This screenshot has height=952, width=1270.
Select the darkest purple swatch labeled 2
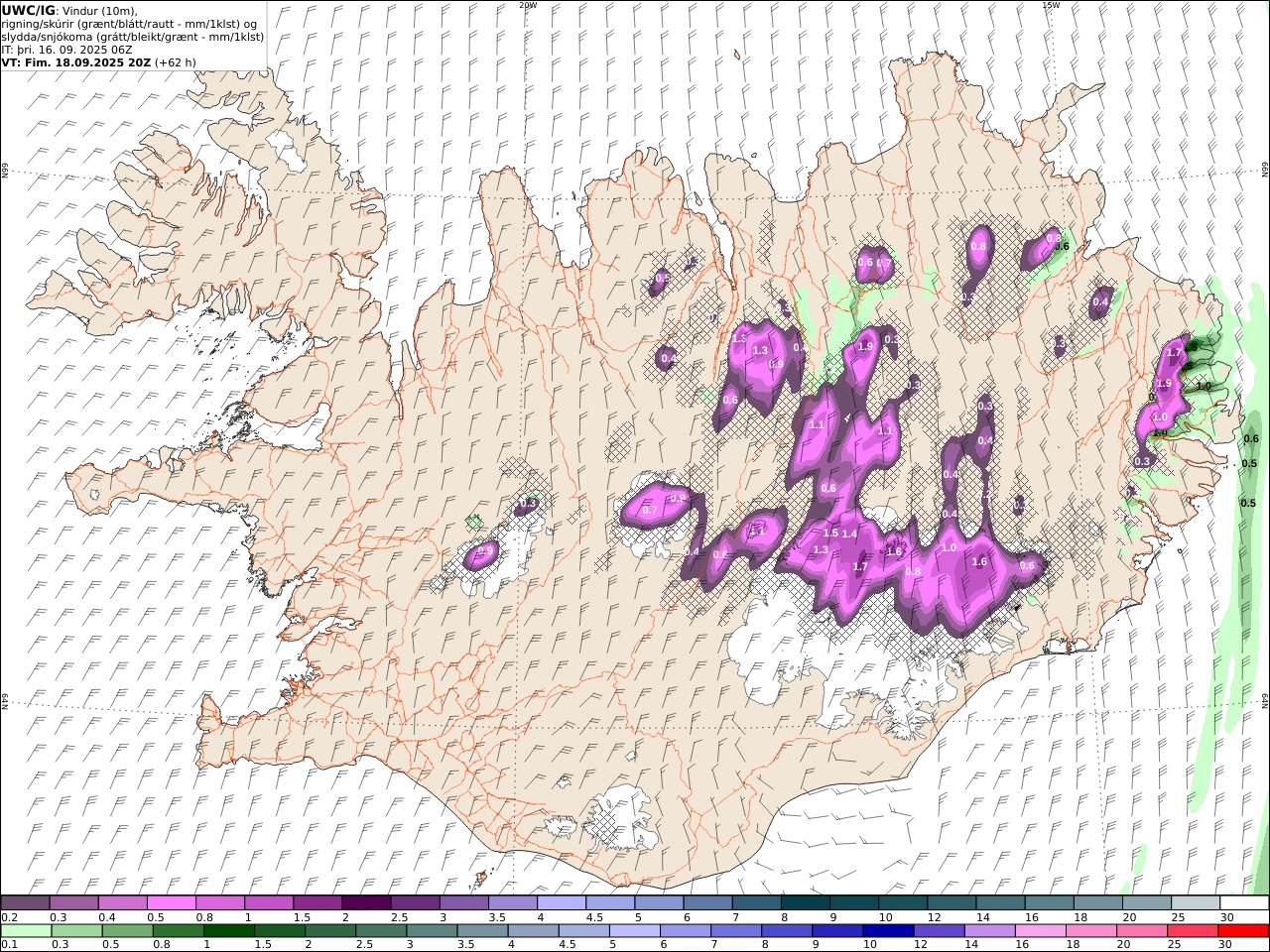coord(365,902)
